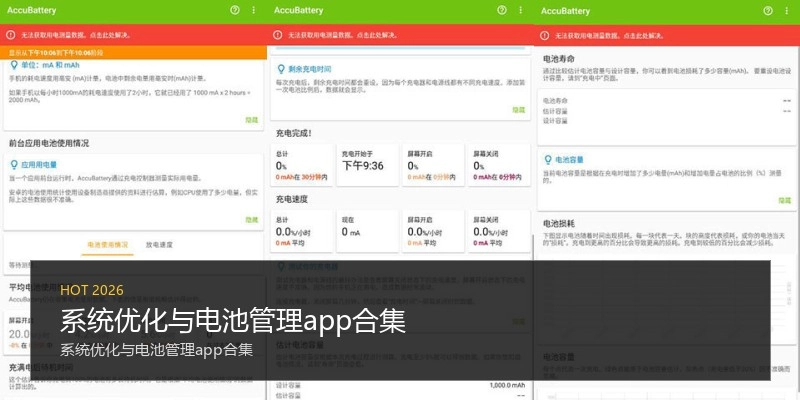Open overflow menu in left AccuBattery screenshot
The height and width of the screenshot is (400, 800).
click(254, 10)
